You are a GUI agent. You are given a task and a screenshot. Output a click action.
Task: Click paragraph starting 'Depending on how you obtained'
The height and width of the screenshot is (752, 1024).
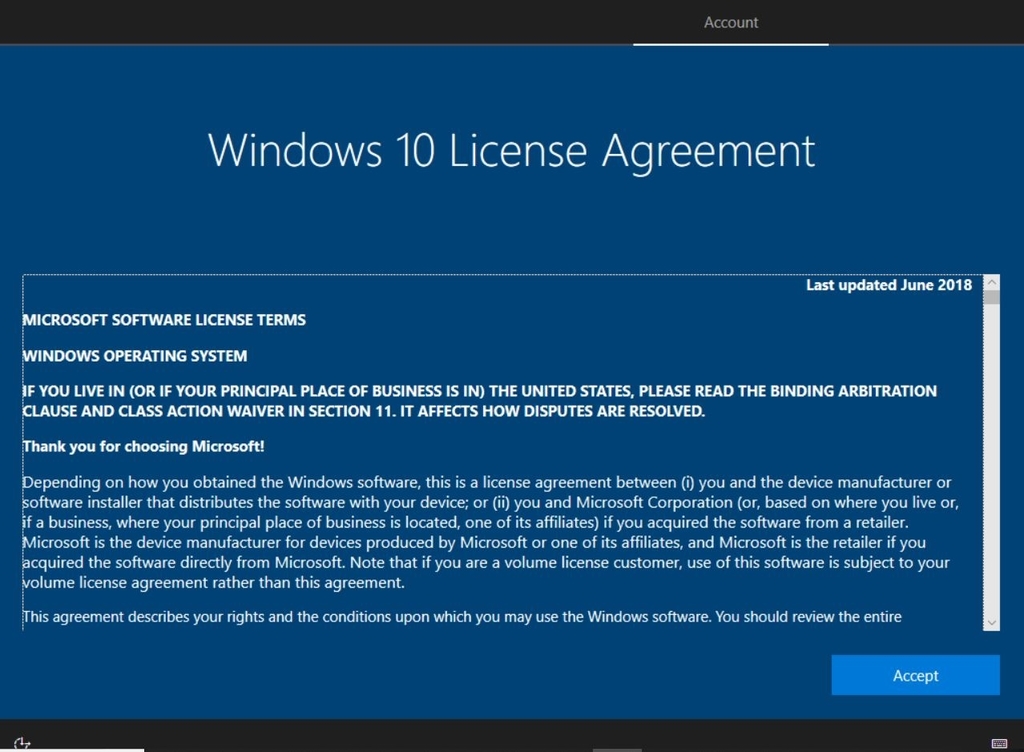(490, 532)
